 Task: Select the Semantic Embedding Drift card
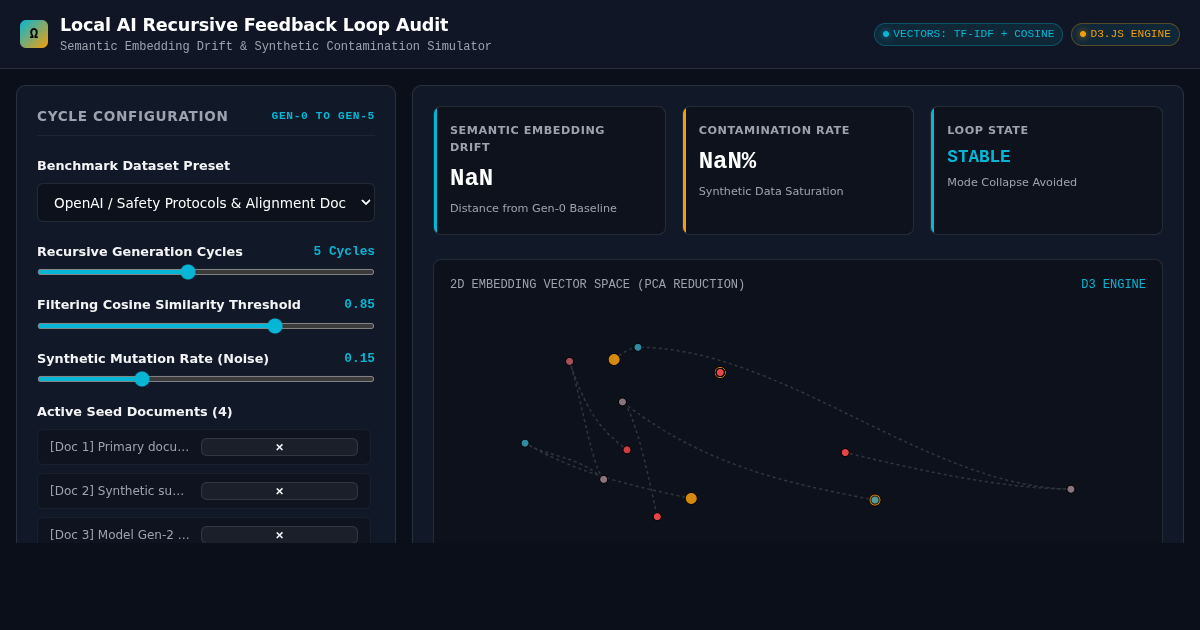click(550, 171)
